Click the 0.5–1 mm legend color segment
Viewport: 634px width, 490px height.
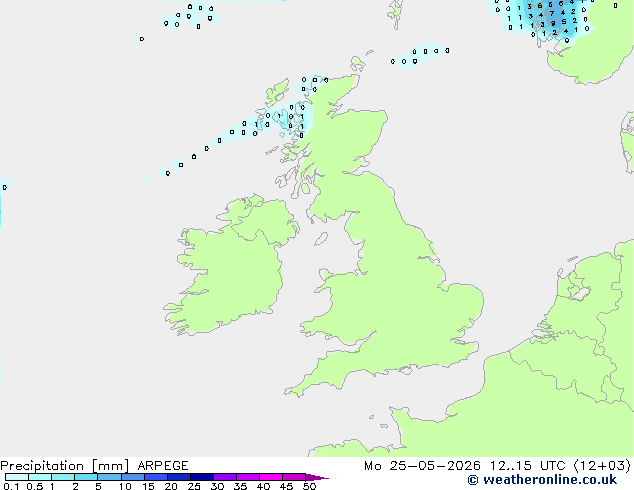40,477
